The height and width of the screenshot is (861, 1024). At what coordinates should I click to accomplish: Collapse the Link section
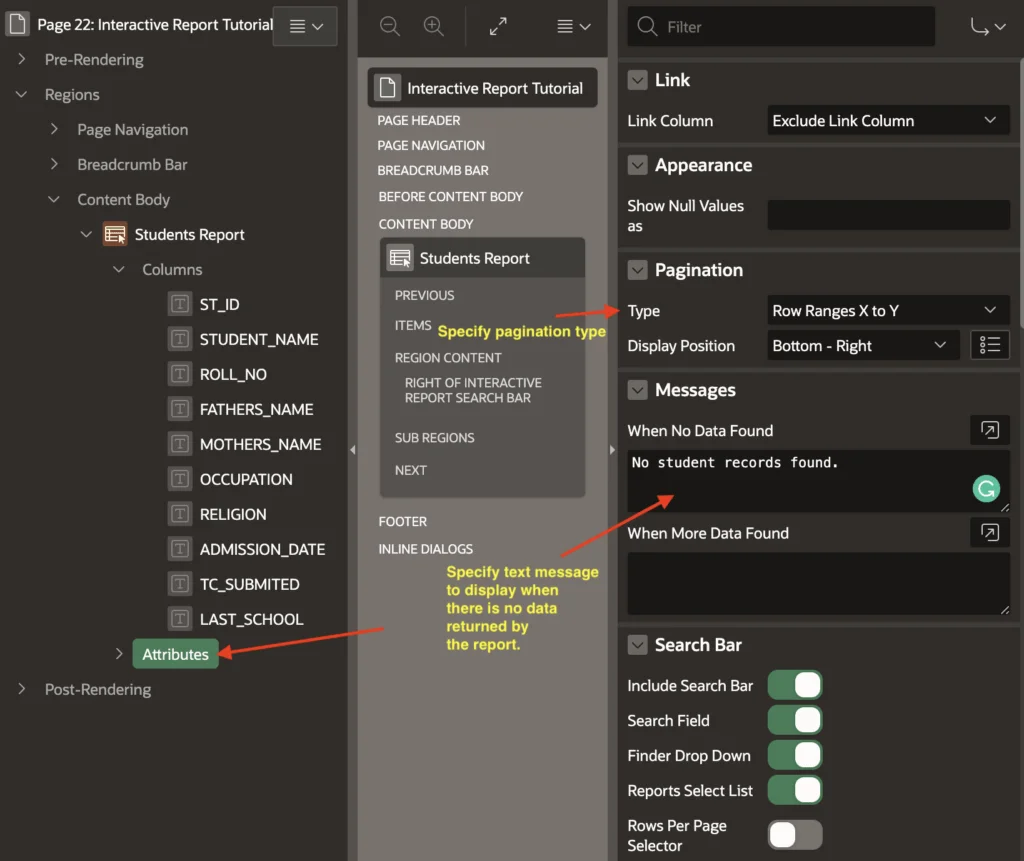637,80
